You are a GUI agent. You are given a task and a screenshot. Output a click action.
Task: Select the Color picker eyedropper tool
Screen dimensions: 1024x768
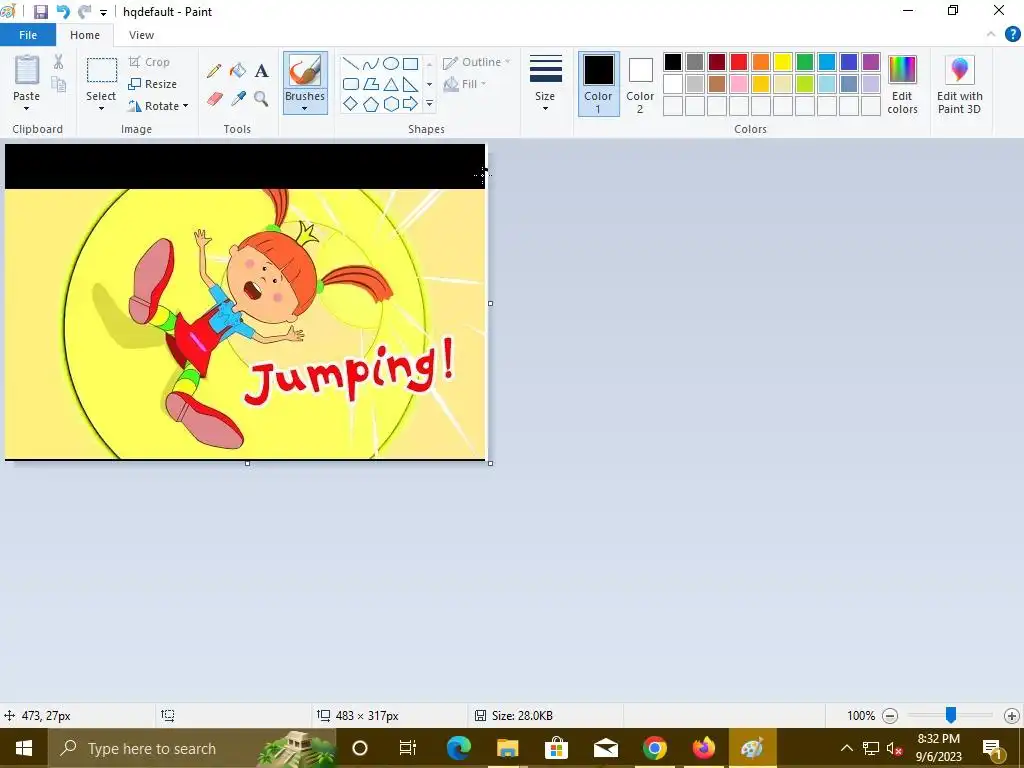[x=238, y=99]
